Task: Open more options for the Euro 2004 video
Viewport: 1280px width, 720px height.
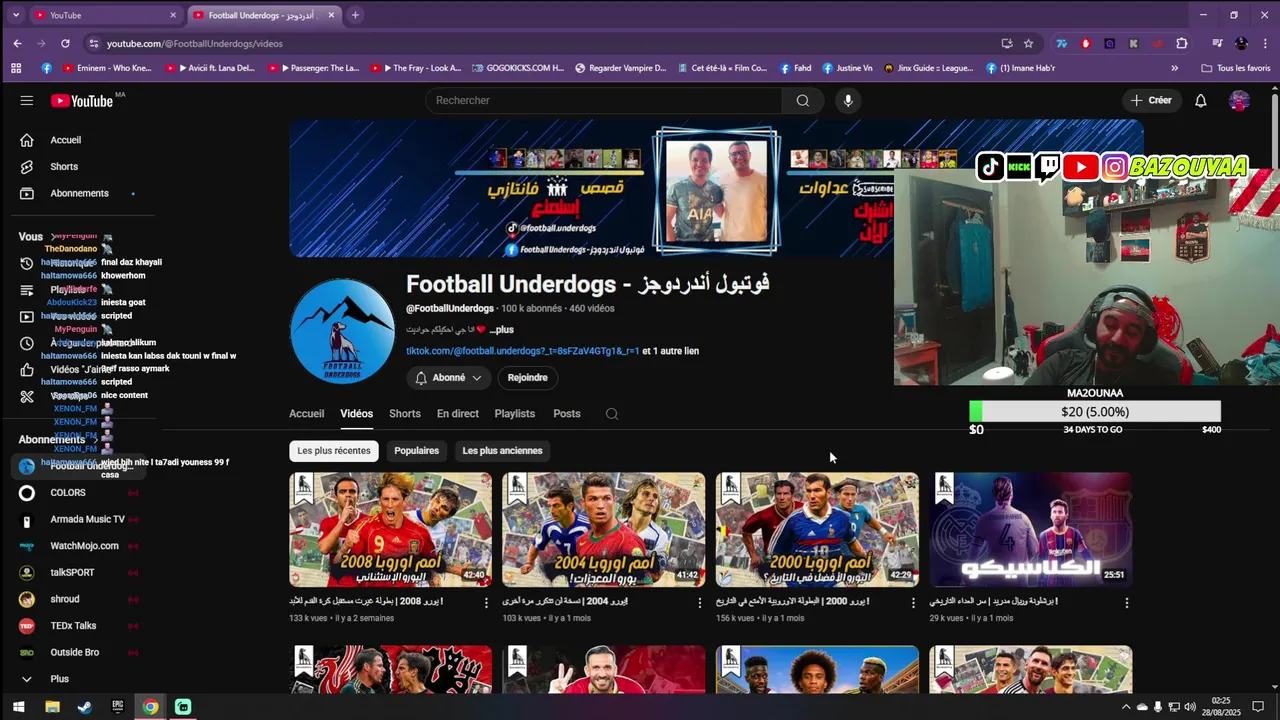Action: click(700, 603)
